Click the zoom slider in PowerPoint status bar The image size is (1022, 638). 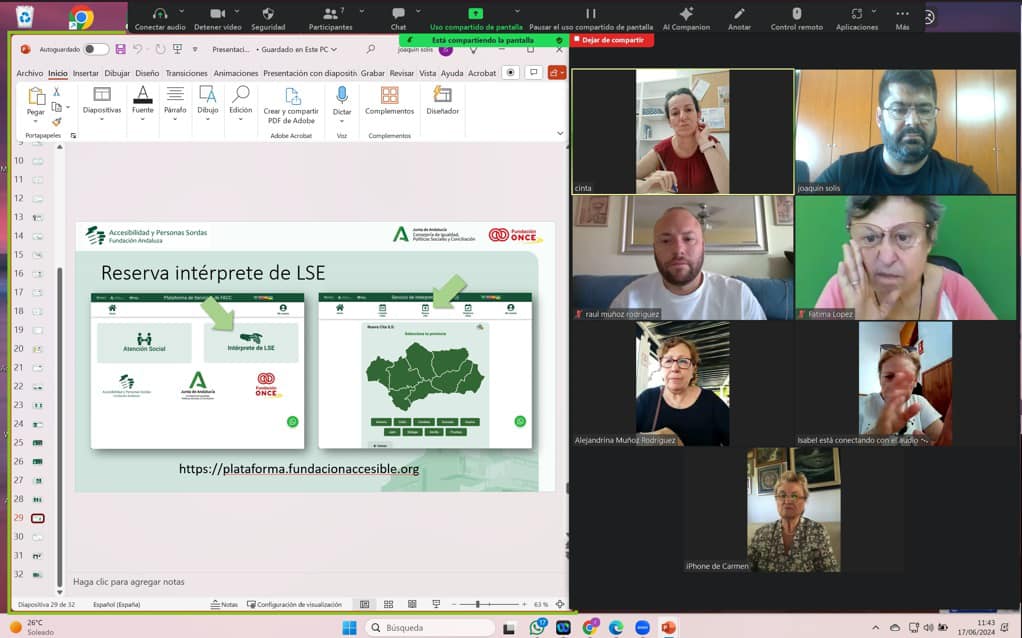489,604
